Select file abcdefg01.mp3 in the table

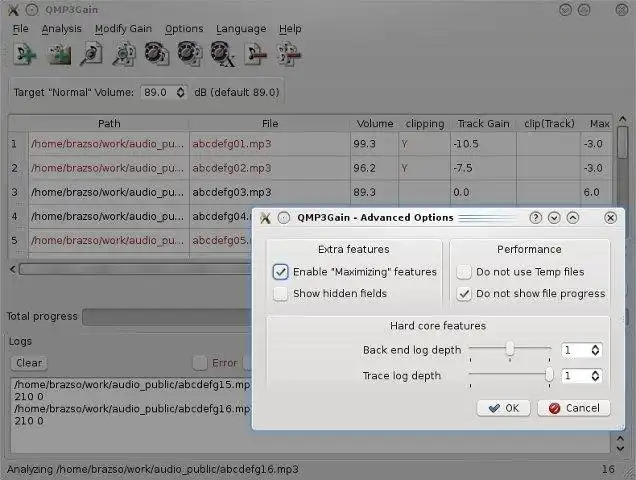coord(232,144)
